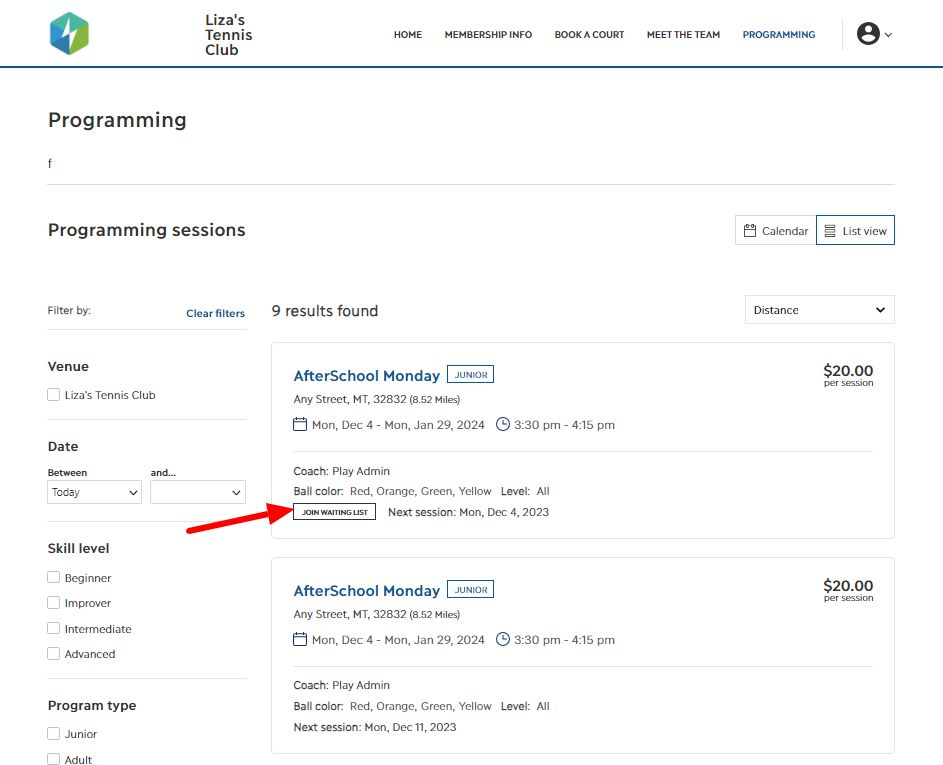Click the clock icon beside 3:30 pm time
Viewport: 943px width, 765px height.
pyautogui.click(x=502, y=424)
